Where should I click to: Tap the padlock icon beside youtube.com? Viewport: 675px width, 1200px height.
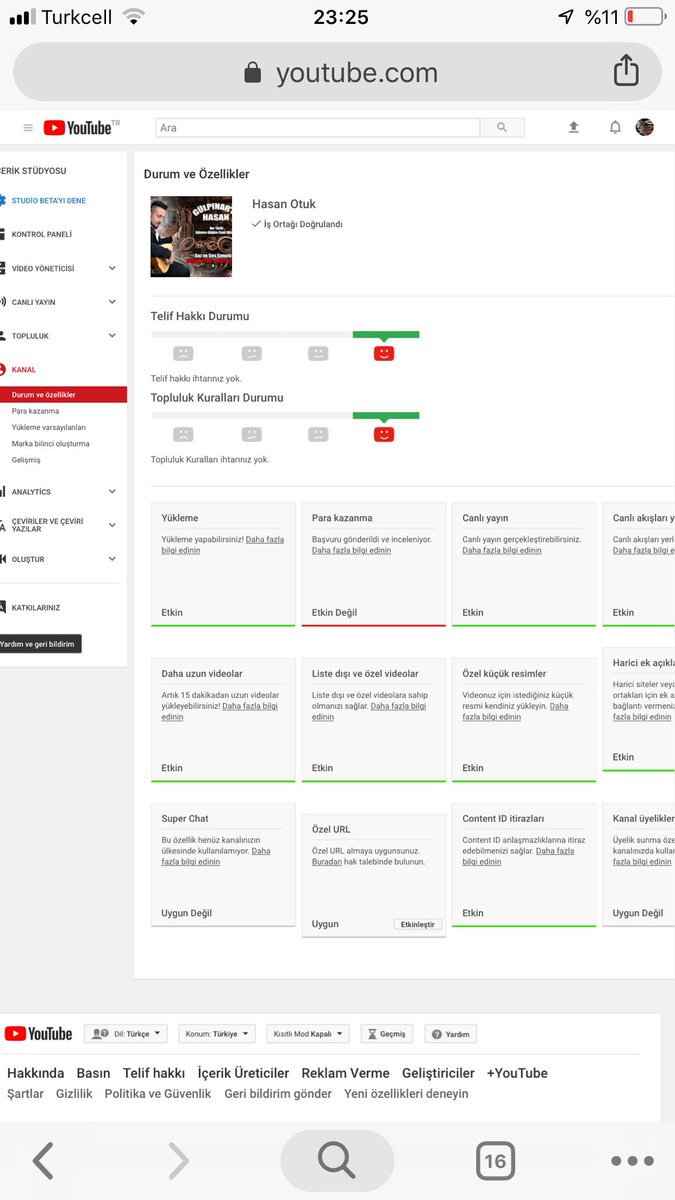pyautogui.click(x=253, y=73)
